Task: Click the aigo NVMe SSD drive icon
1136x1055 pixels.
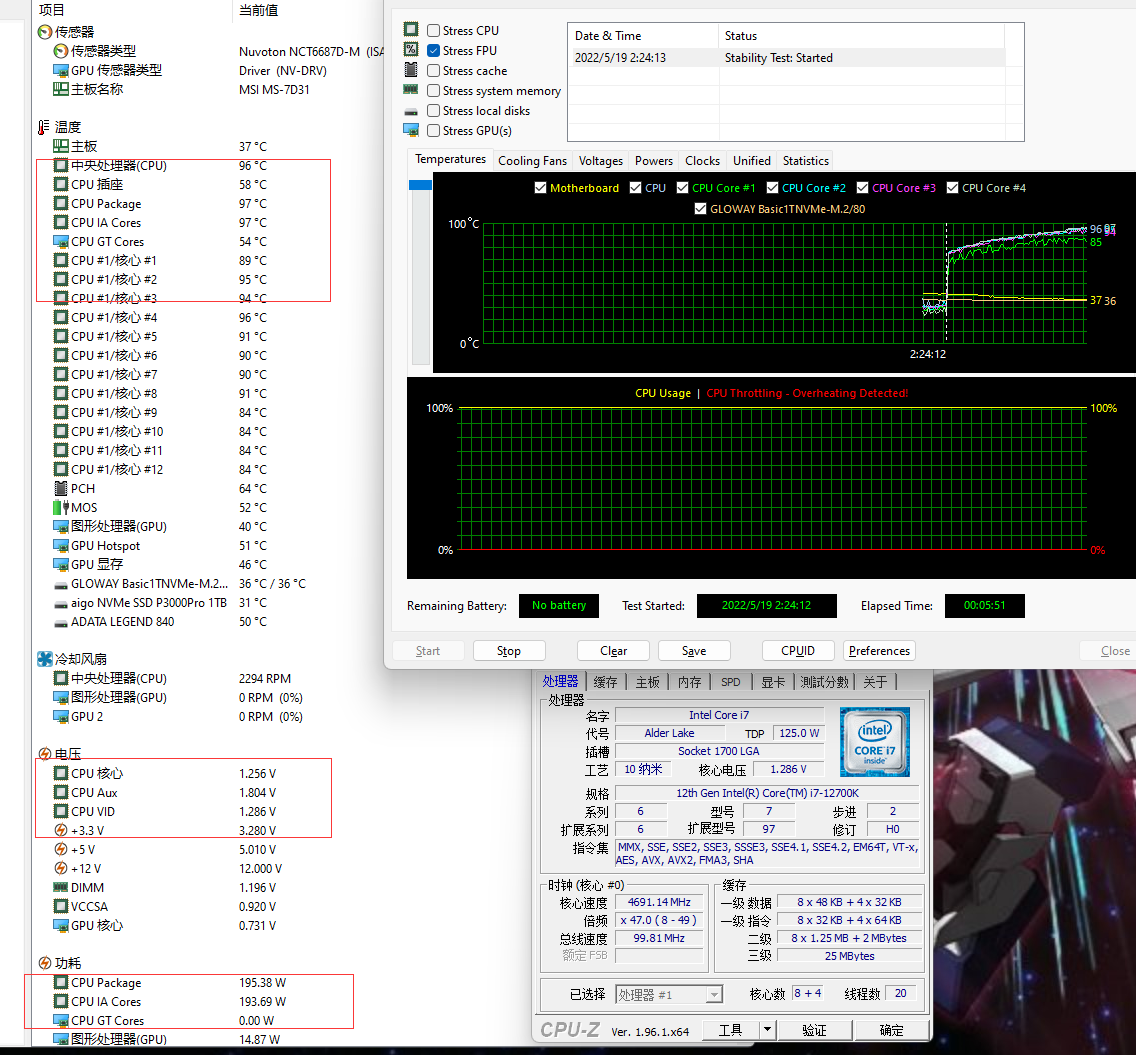Action: [61, 603]
